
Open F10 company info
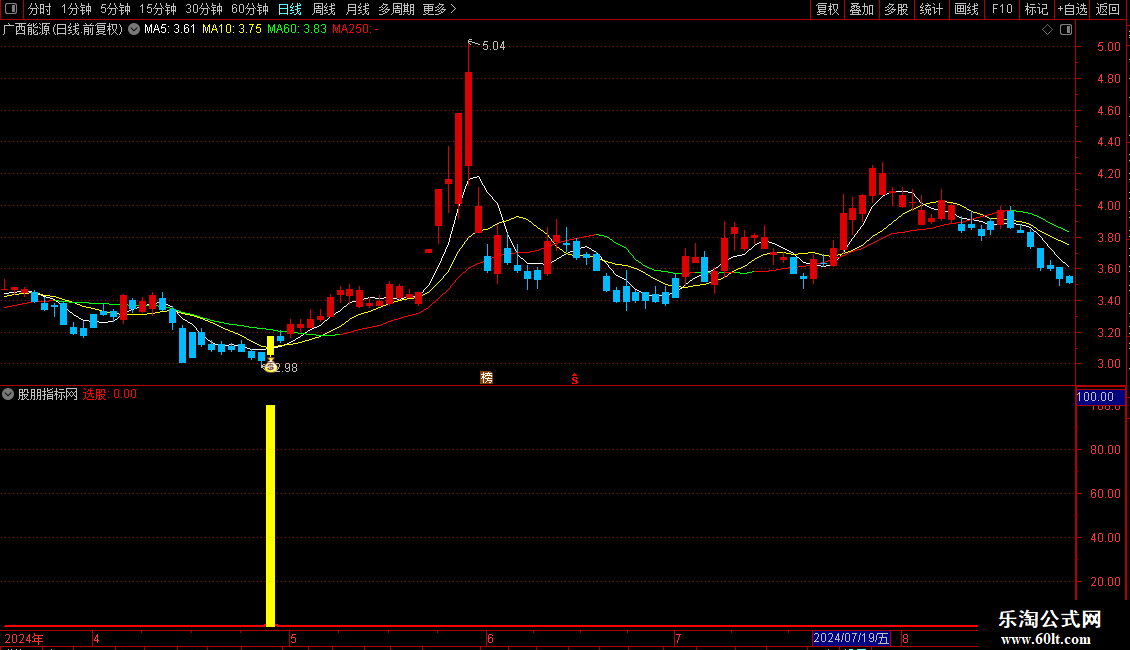point(1002,9)
